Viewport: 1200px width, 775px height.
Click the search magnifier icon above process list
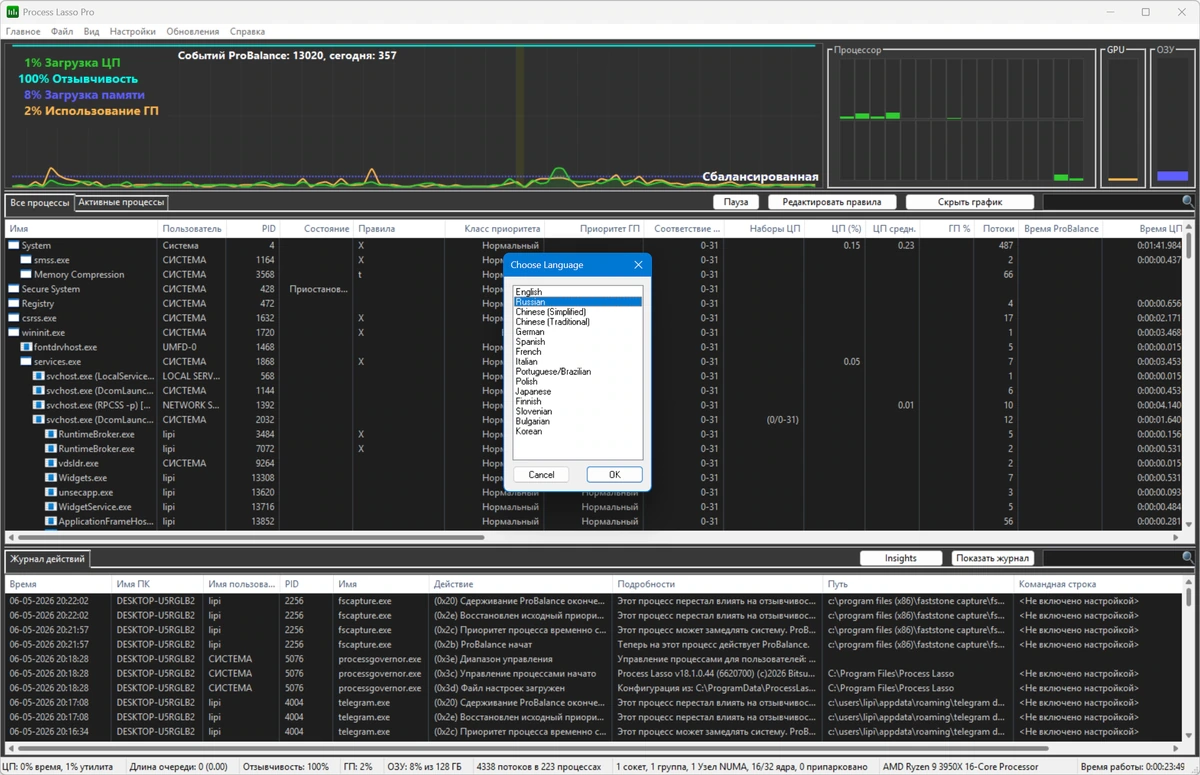[x=1188, y=202]
